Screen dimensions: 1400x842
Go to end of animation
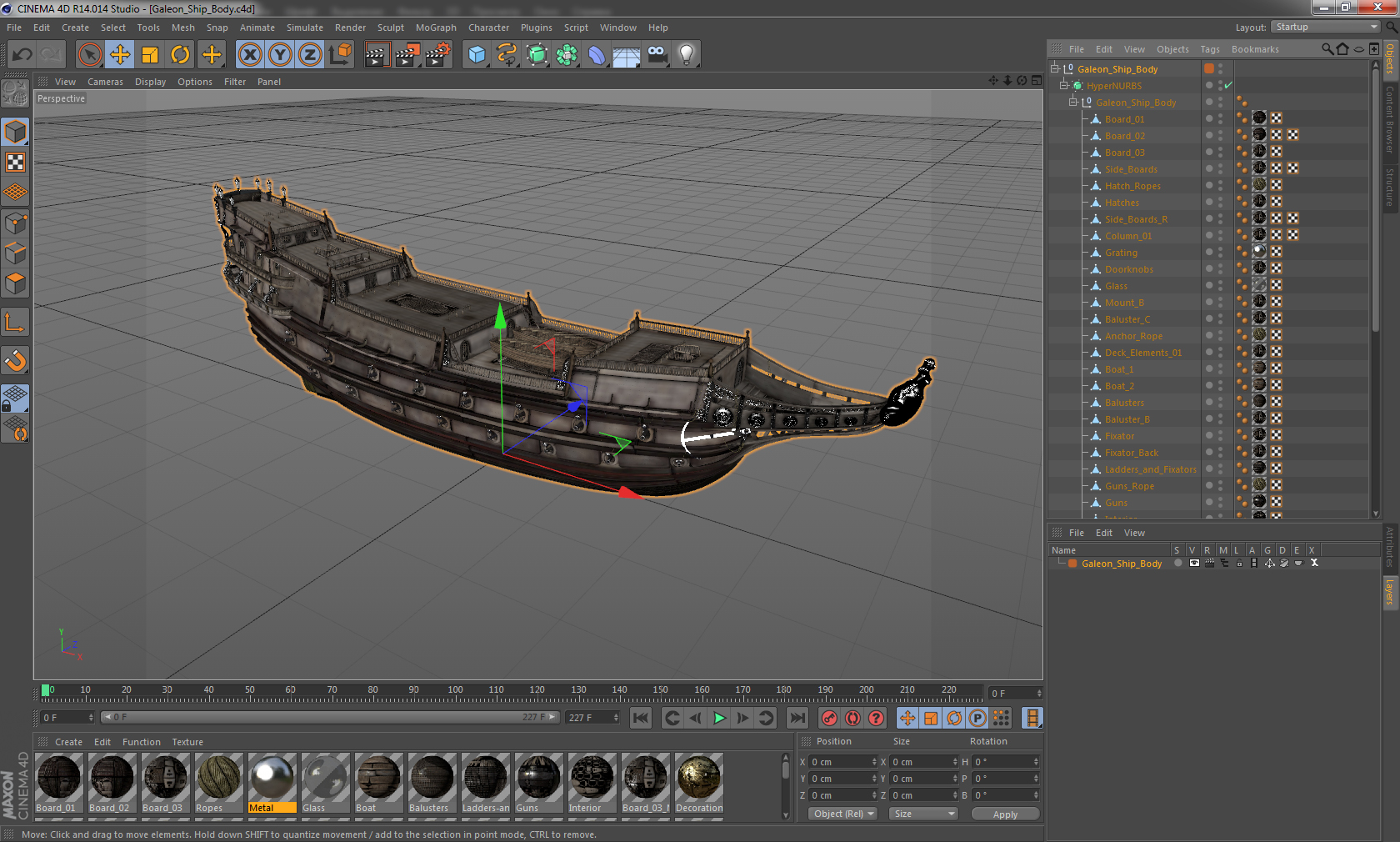[x=797, y=718]
